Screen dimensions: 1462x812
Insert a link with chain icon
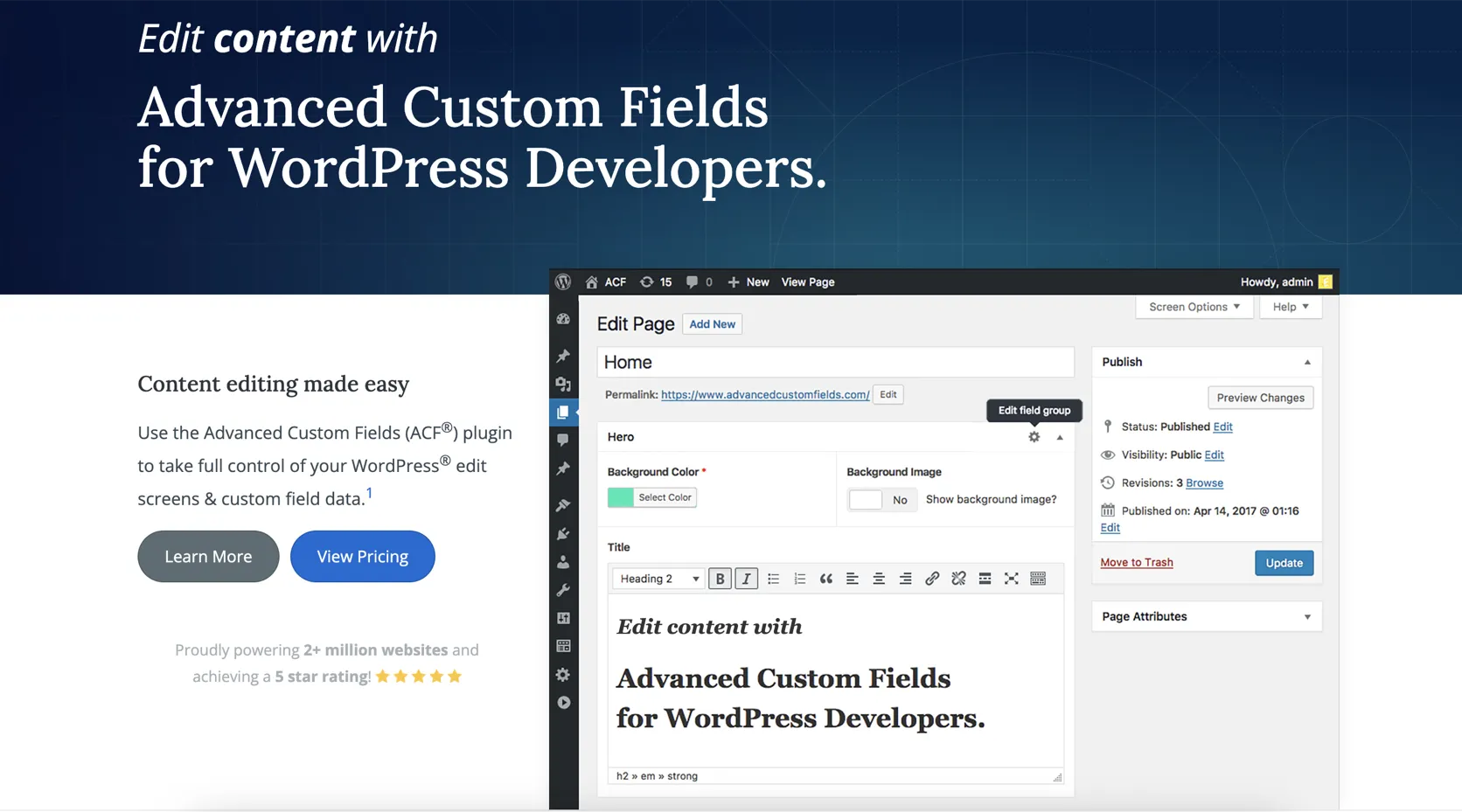932,579
